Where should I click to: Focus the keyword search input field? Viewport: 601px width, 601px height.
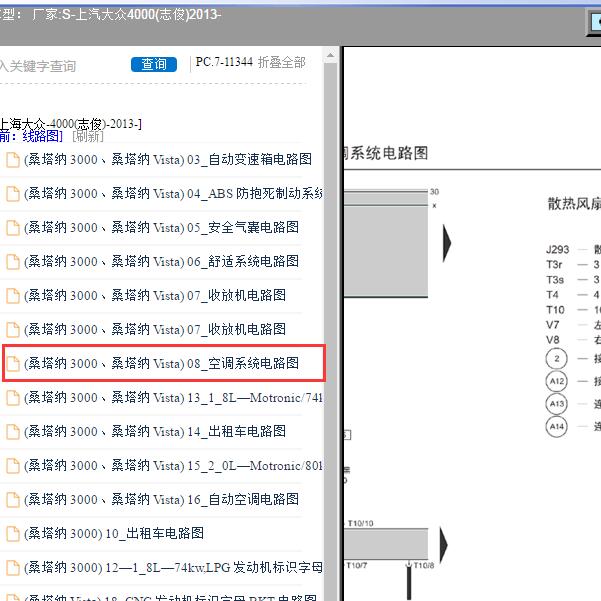[61, 66]
